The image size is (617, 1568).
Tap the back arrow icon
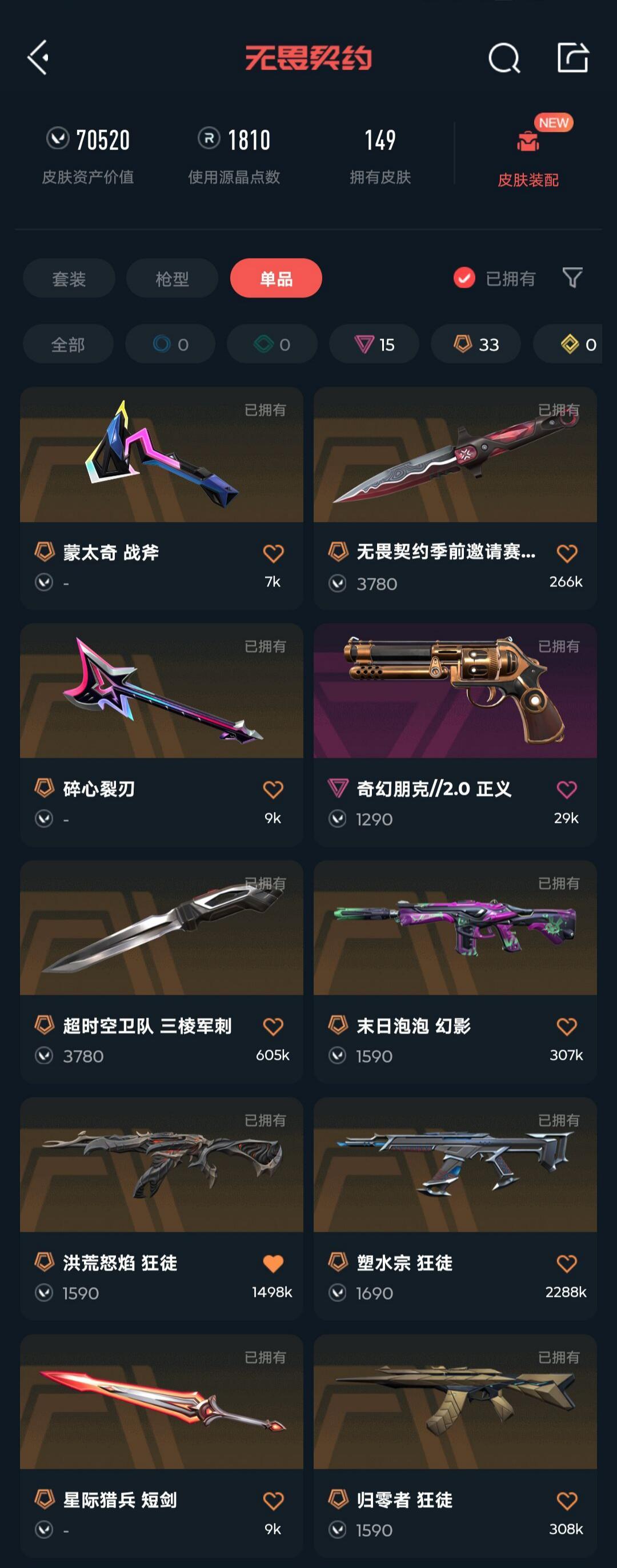tap(38, 58)
